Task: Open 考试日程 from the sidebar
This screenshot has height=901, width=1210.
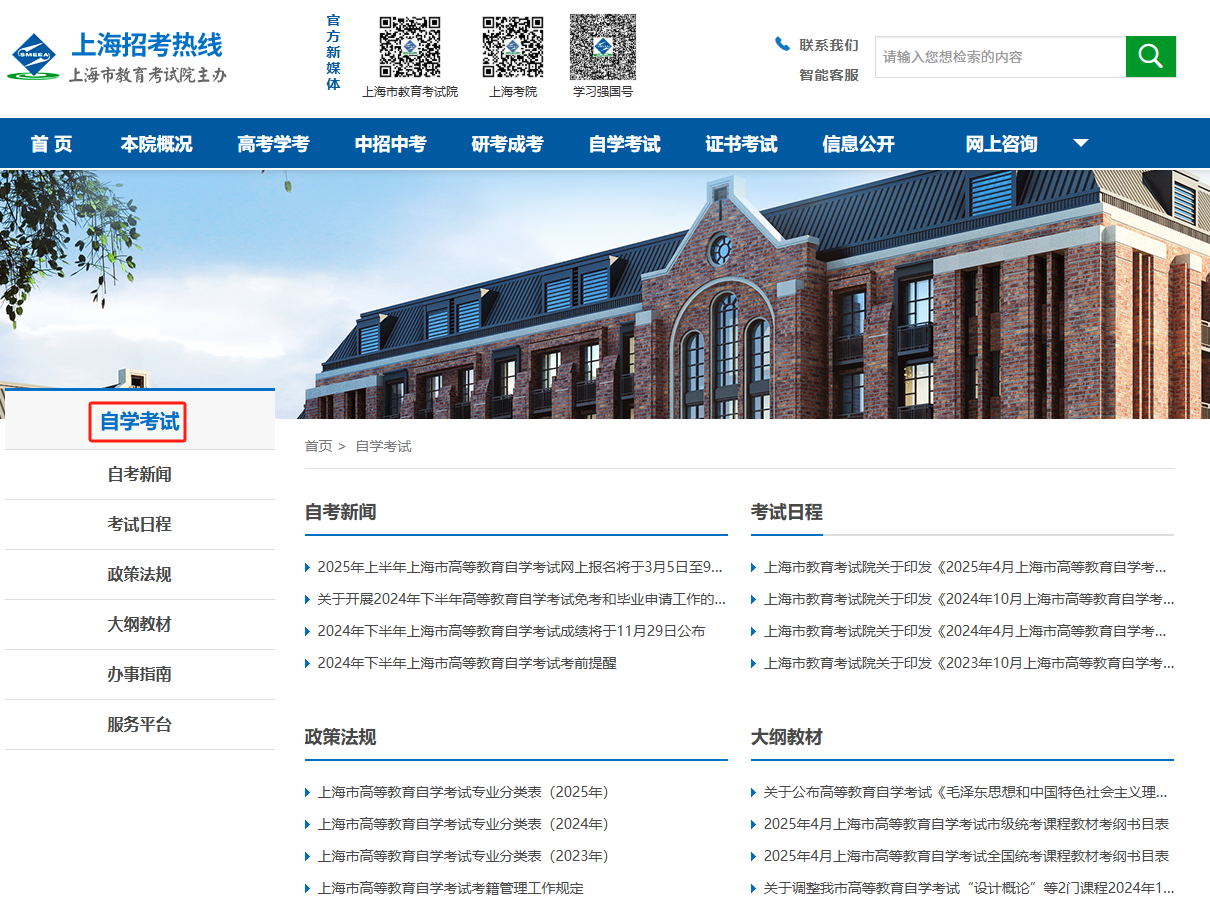Action: tap(137, 524)
